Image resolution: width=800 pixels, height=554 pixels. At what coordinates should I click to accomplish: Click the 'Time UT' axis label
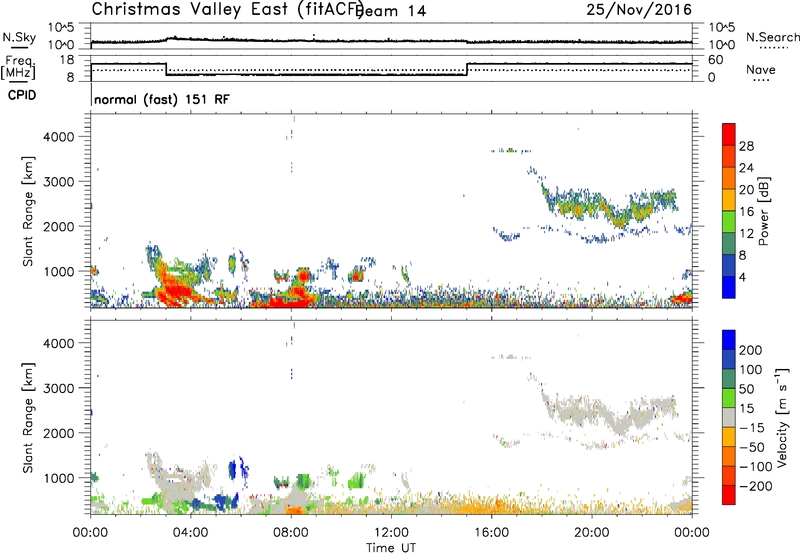pyautogui.click(x=391, y=547)
